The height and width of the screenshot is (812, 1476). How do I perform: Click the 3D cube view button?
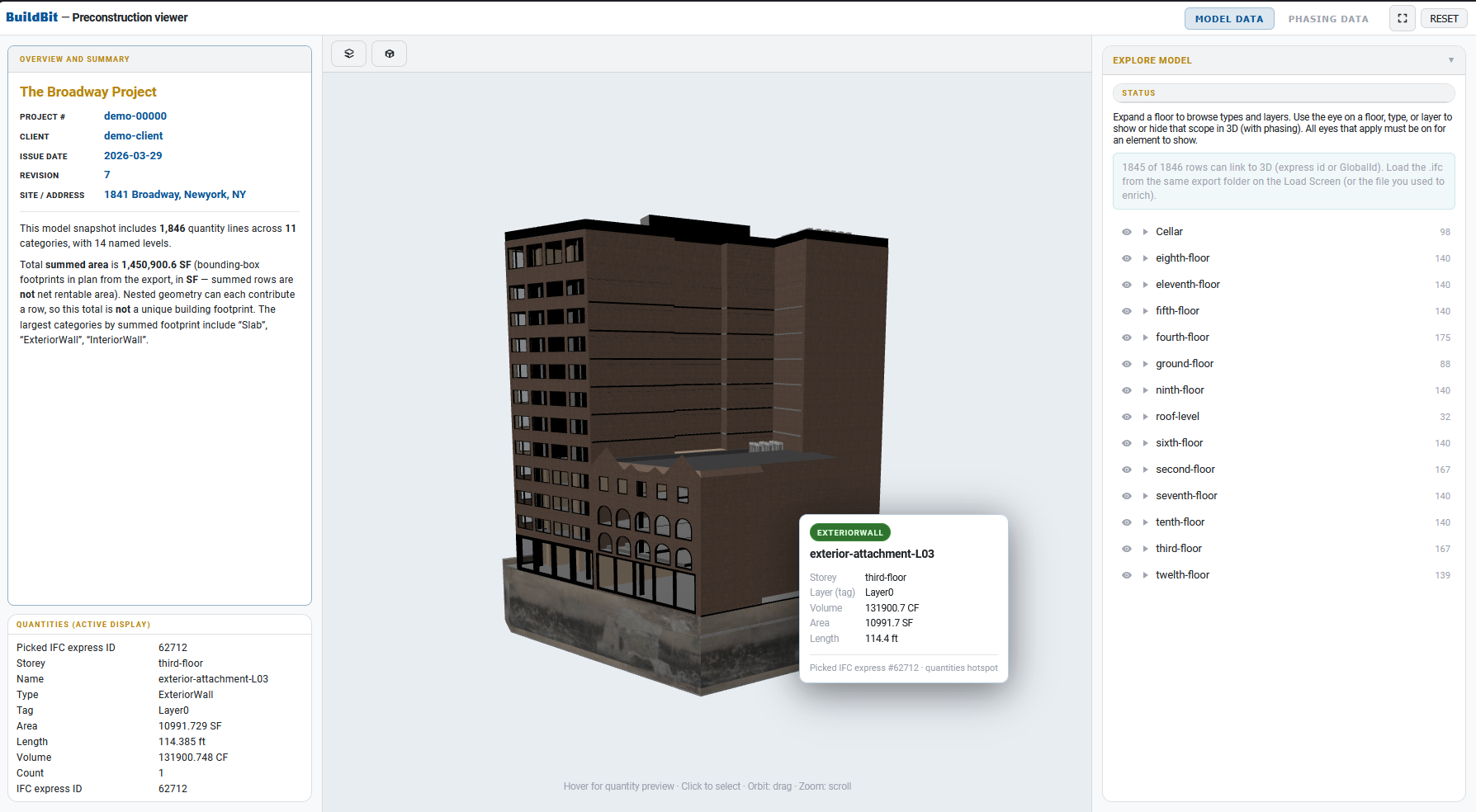coord(389,54)
